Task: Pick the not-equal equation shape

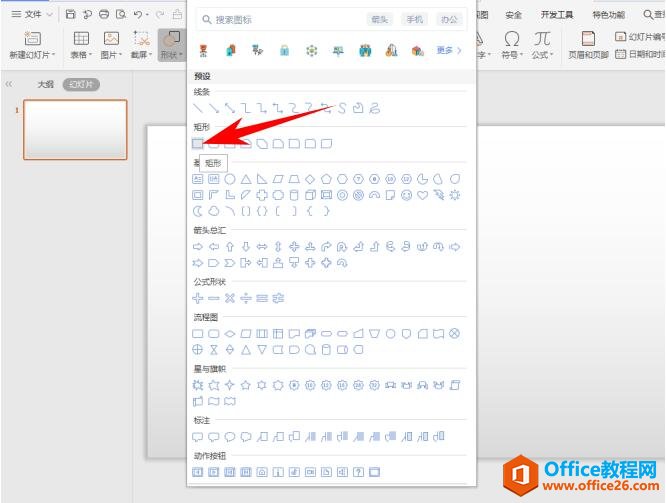Action: click(x=278, y=298)
